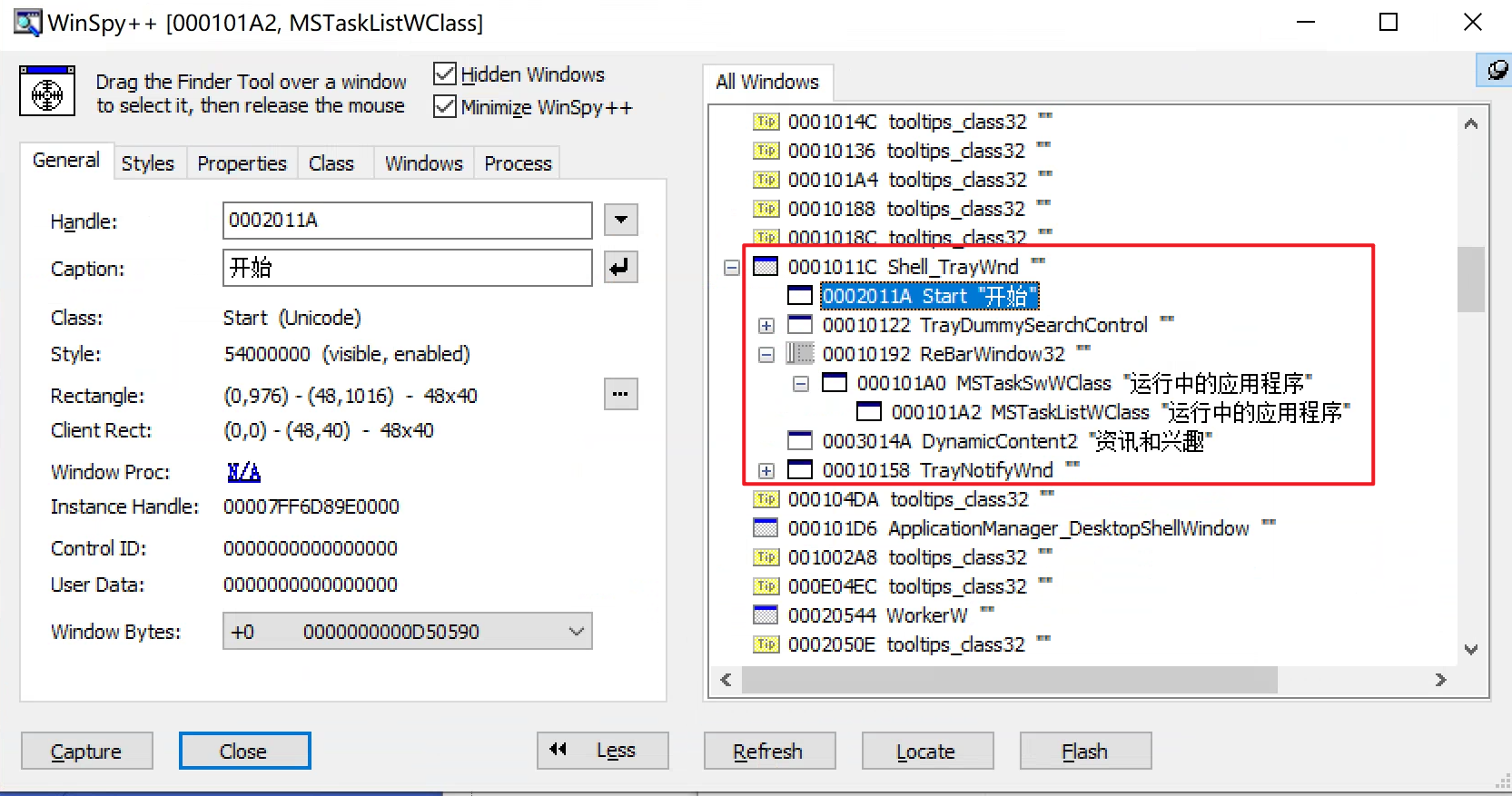1512x796 pixels.
Task: Select the All Windows tab
Action: click(767, 82)
